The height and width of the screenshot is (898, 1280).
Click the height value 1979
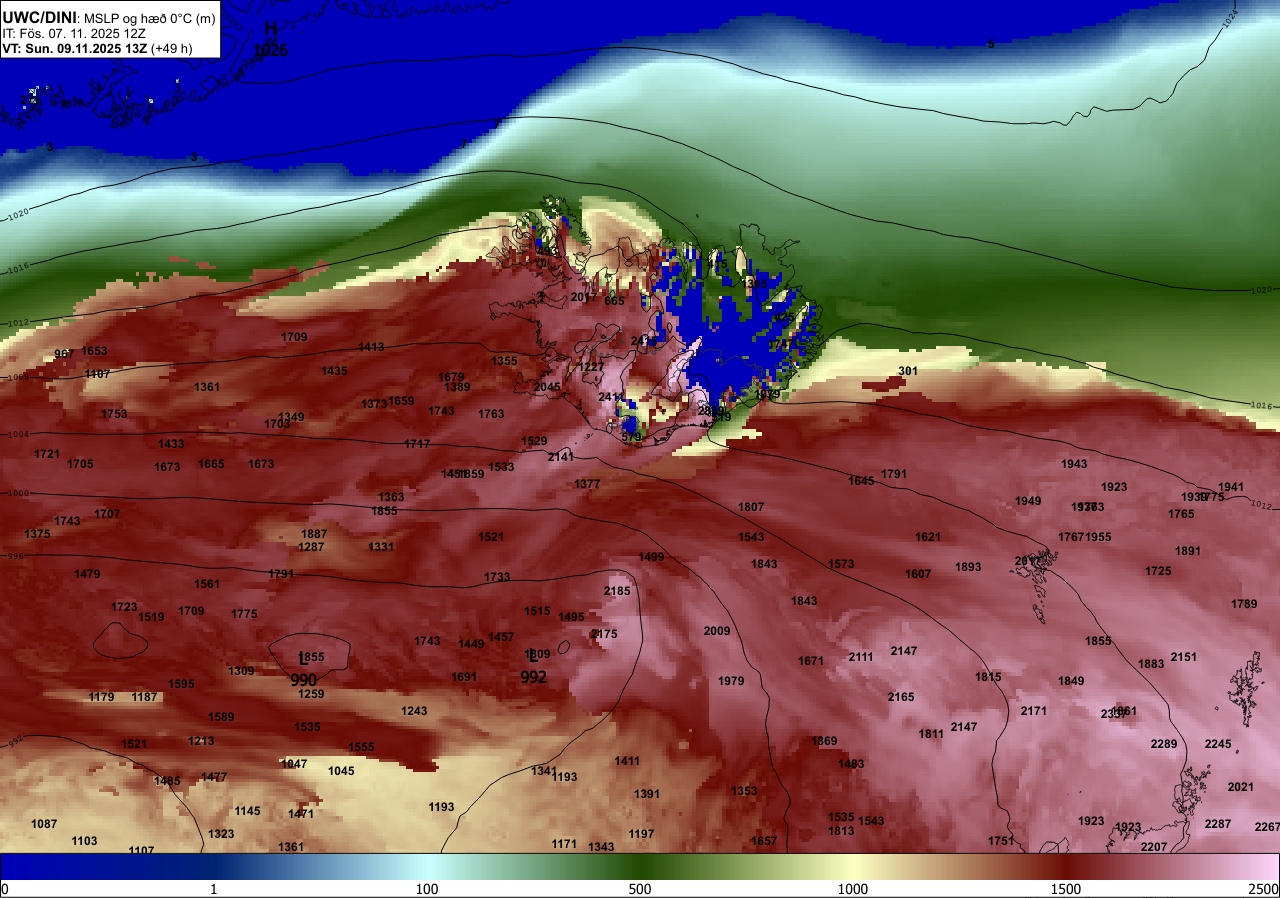pyautogui.click(x=731, y=681)
